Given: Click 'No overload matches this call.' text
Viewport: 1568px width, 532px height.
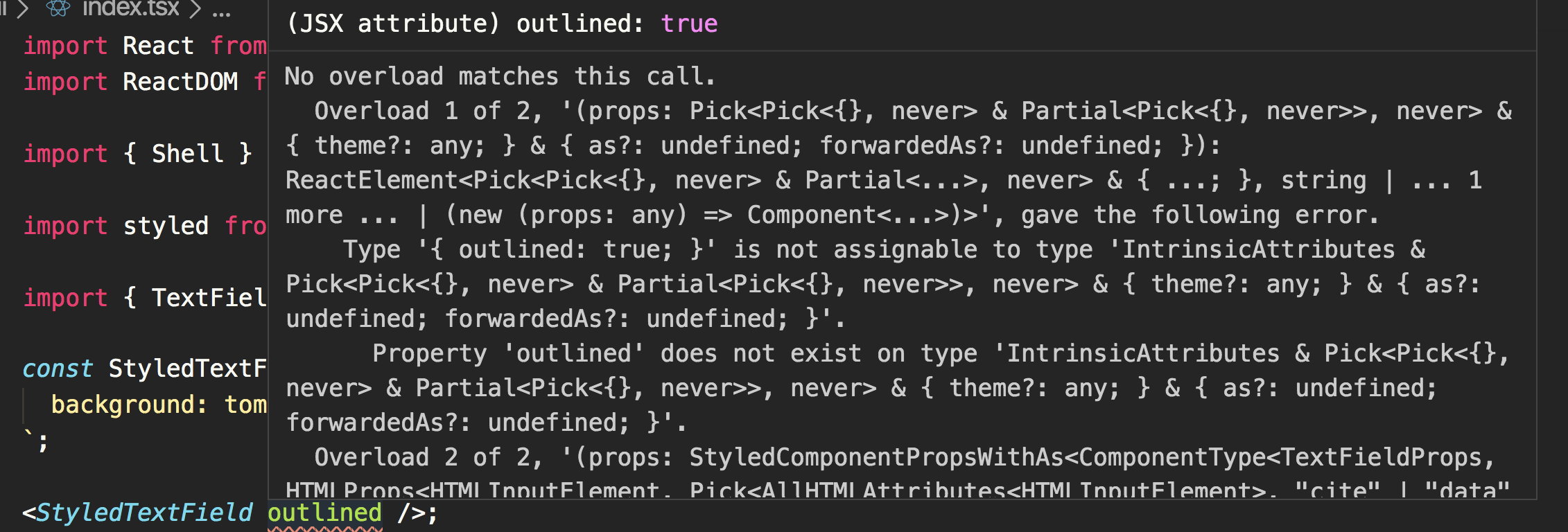Looking at the screenshot, I should pos(500,76).
